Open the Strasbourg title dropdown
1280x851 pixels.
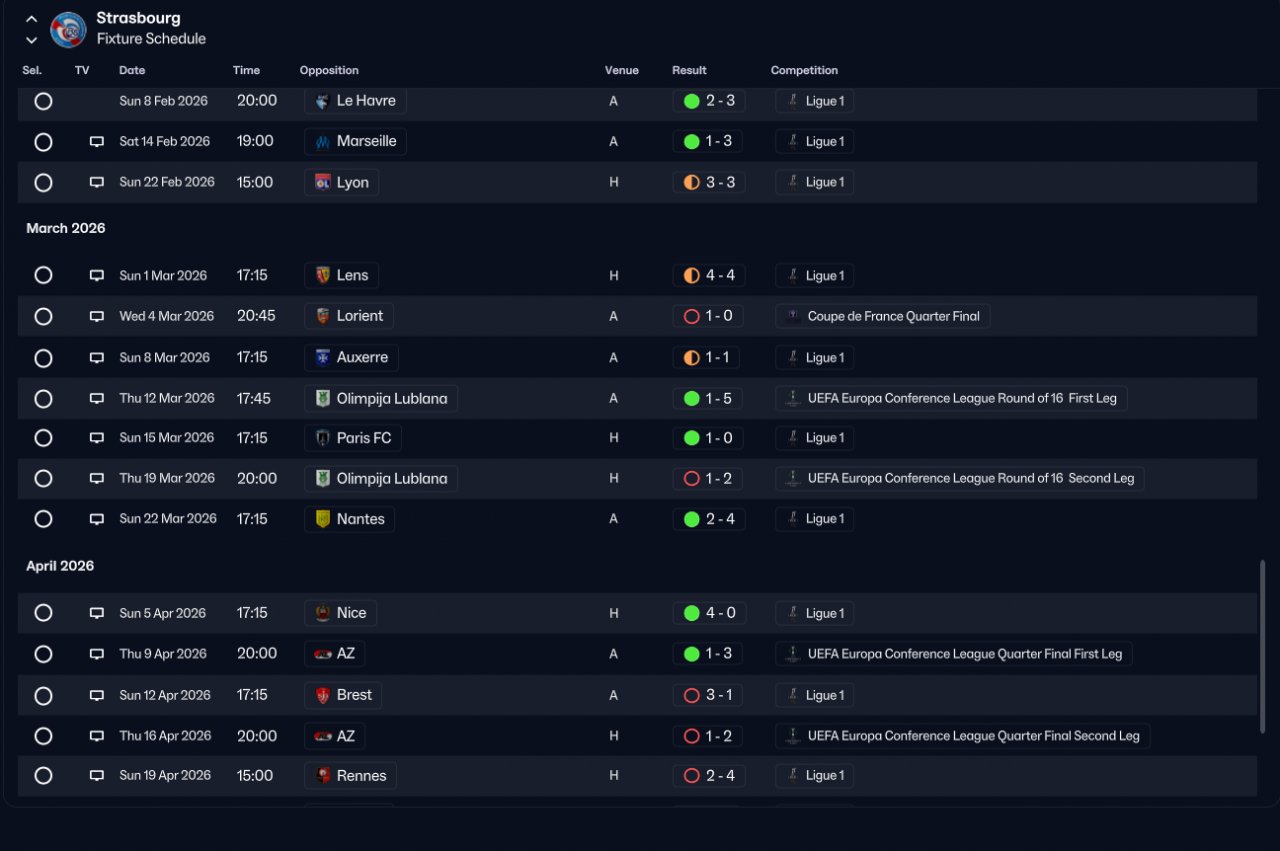(x=138, y=18)
